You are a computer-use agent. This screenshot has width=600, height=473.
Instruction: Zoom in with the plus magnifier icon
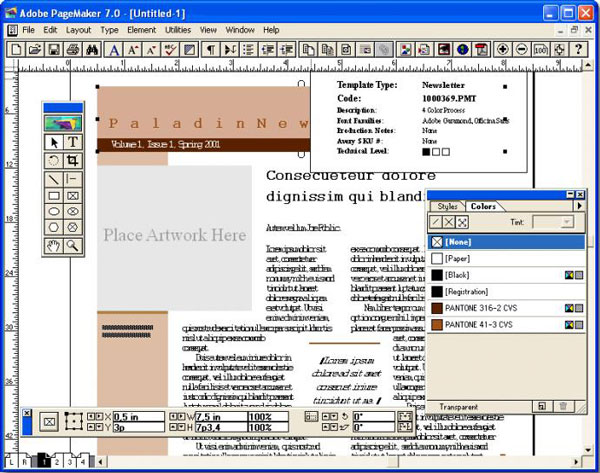coord(503,49)
